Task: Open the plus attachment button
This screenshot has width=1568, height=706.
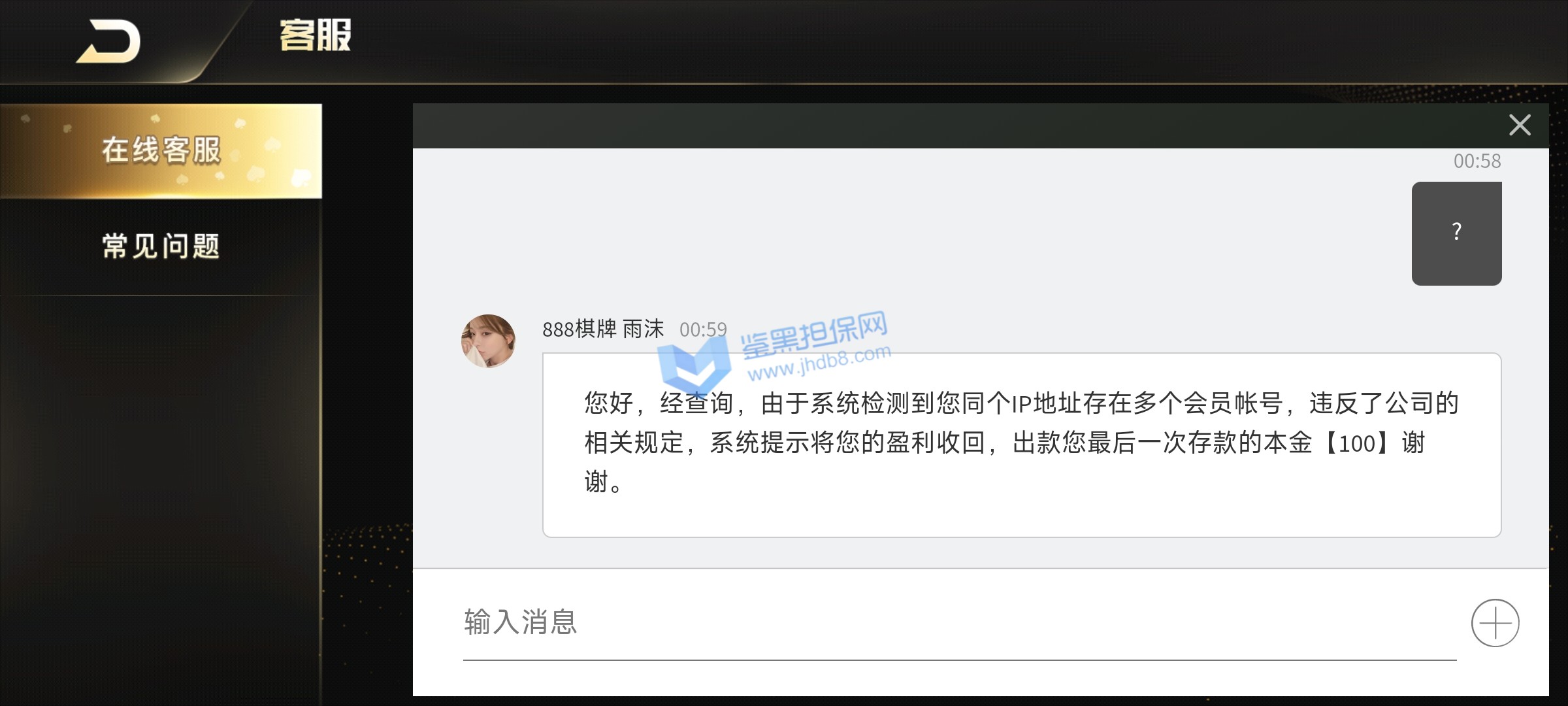Action: (x=1495, y=623)
